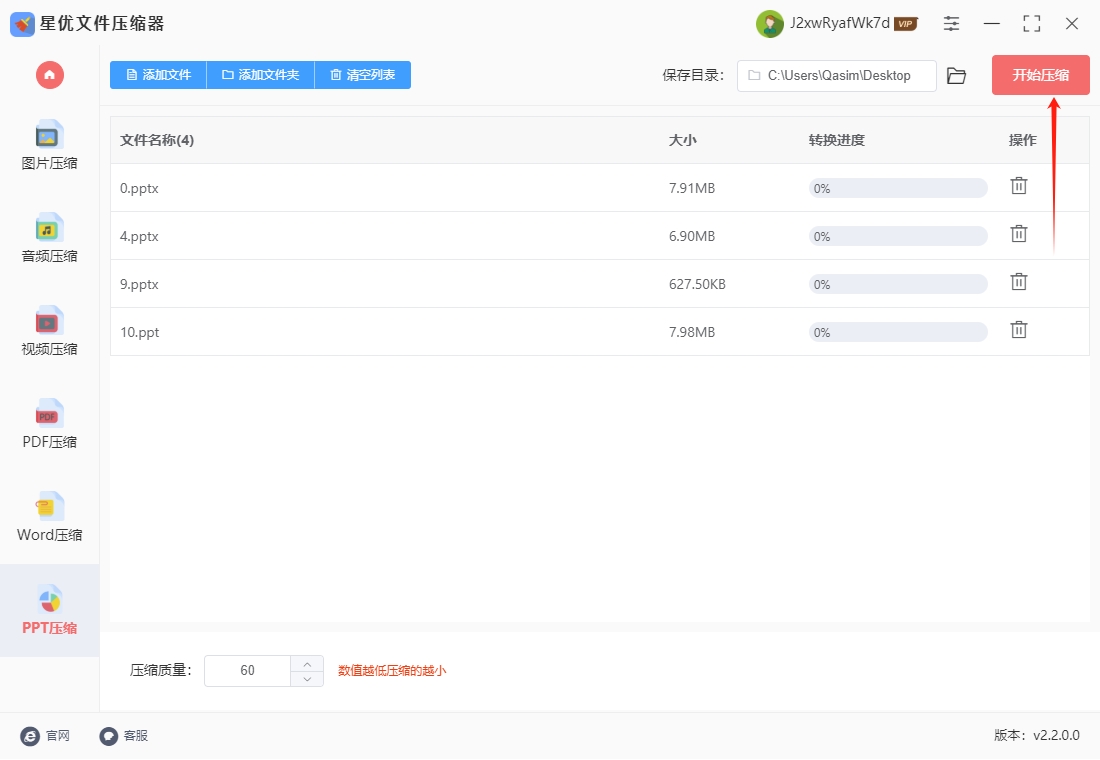Toggle fullscreen window icon
The height and width of the screenshot is (760, 1100).
click(x=1031, y=24)
